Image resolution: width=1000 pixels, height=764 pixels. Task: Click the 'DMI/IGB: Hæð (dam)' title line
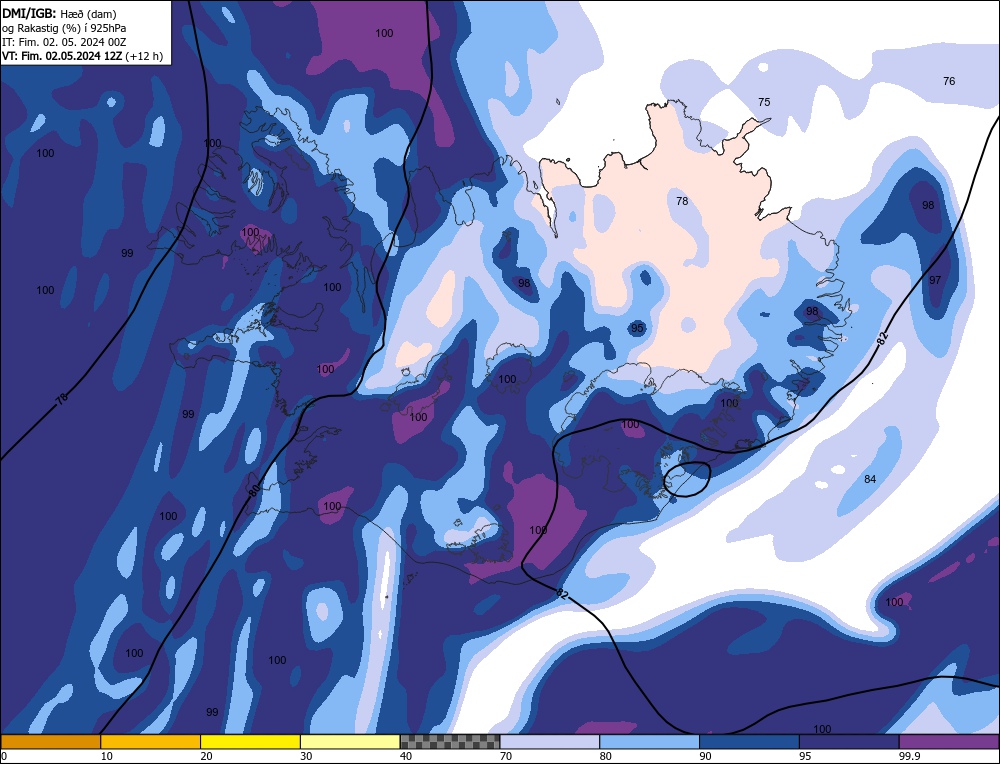(59, 13)
